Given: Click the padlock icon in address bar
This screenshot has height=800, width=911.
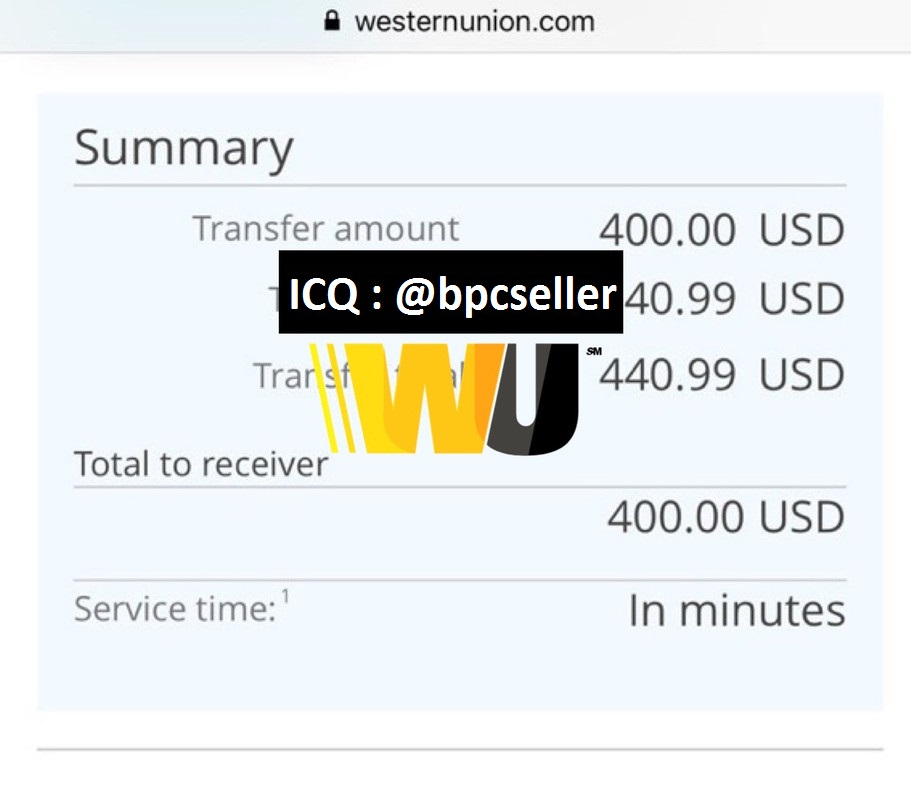Looking at the screenshot, I should 332,20.
